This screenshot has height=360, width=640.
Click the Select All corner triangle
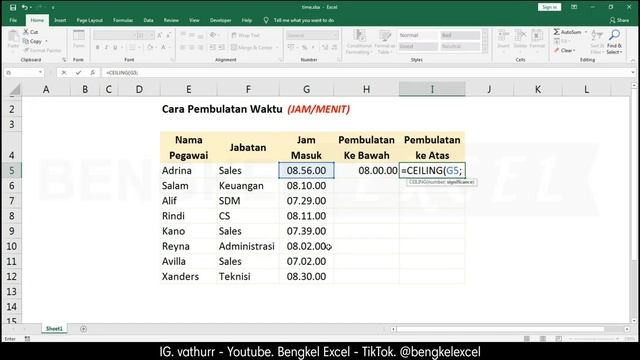[14, 90]
